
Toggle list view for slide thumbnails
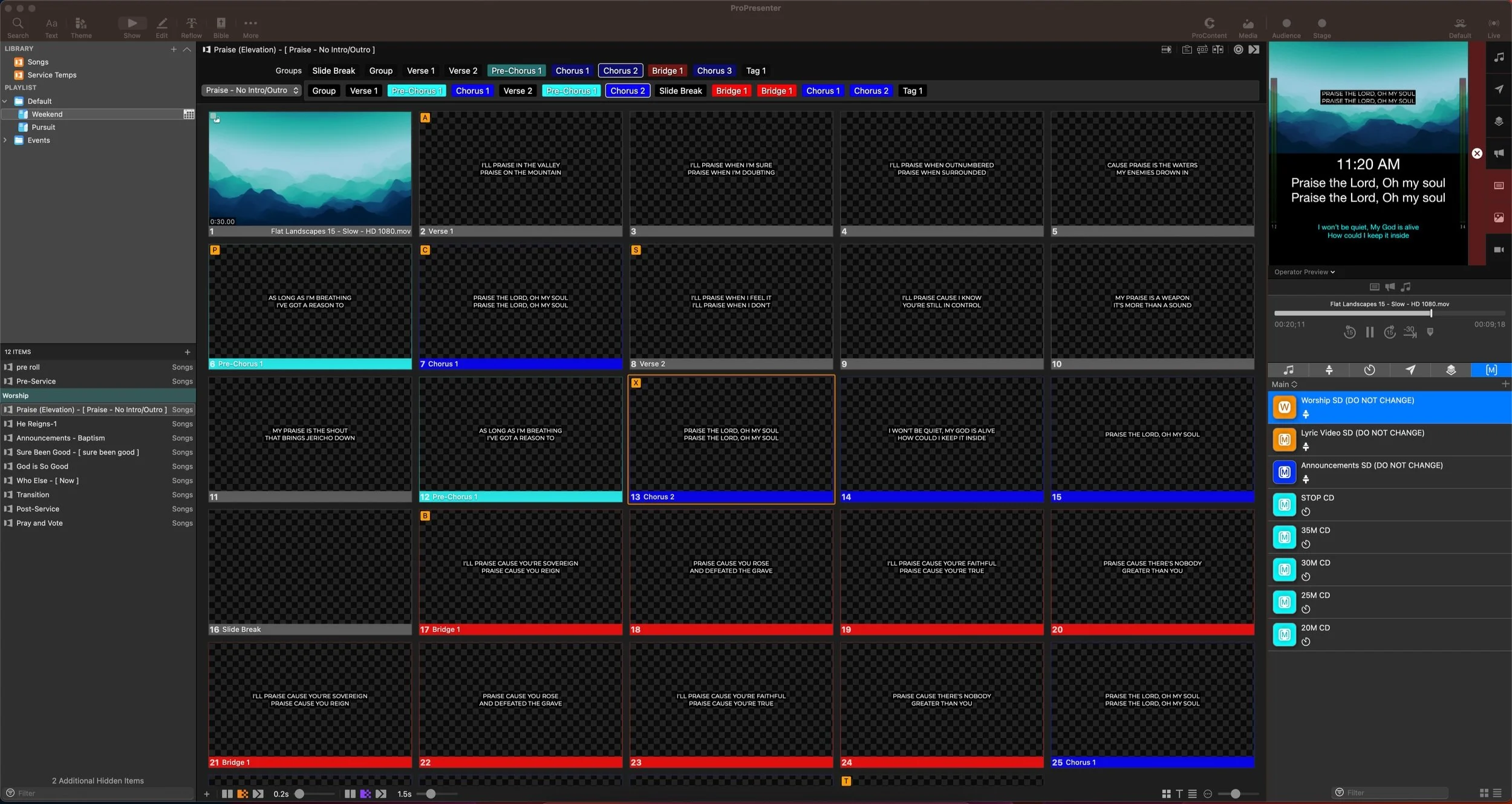(1192, 793)
